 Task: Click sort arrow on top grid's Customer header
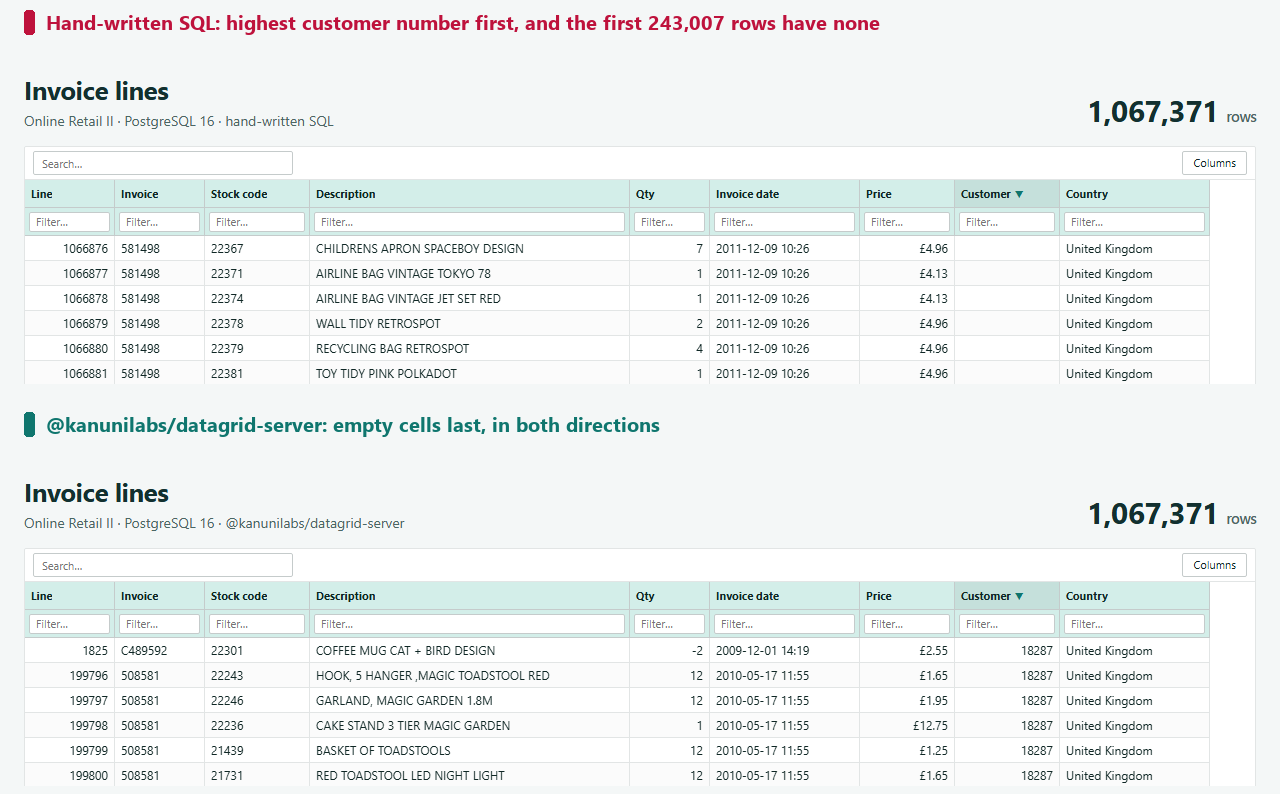1019,194
